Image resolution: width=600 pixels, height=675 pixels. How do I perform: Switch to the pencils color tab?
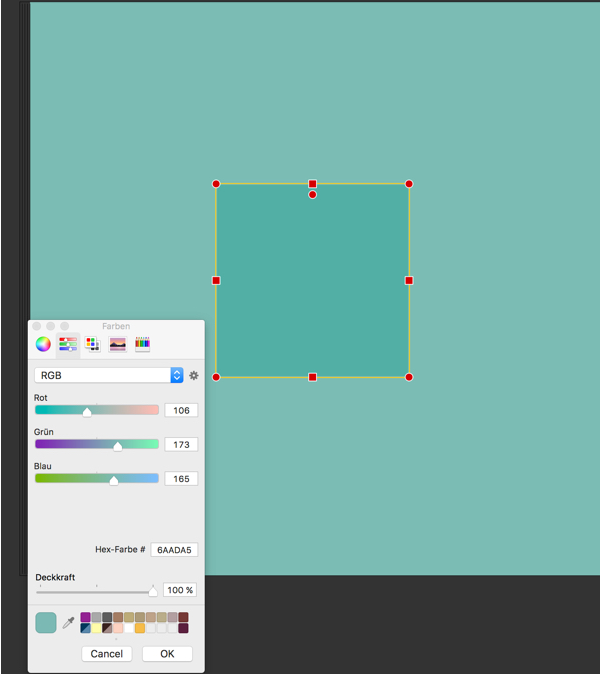click(142, 344)
